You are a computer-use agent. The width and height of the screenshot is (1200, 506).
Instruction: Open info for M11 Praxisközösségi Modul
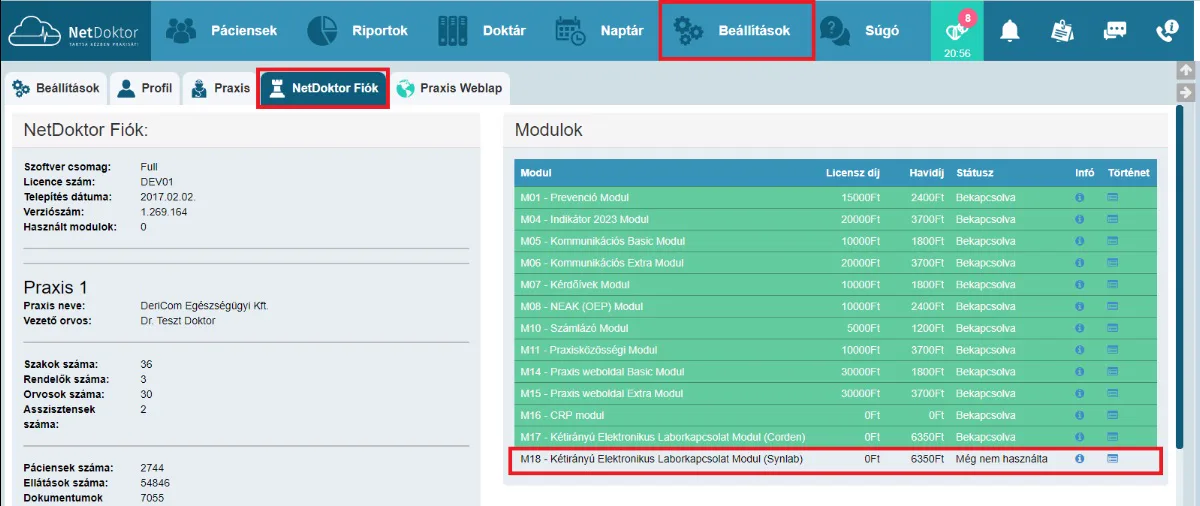1080,350
